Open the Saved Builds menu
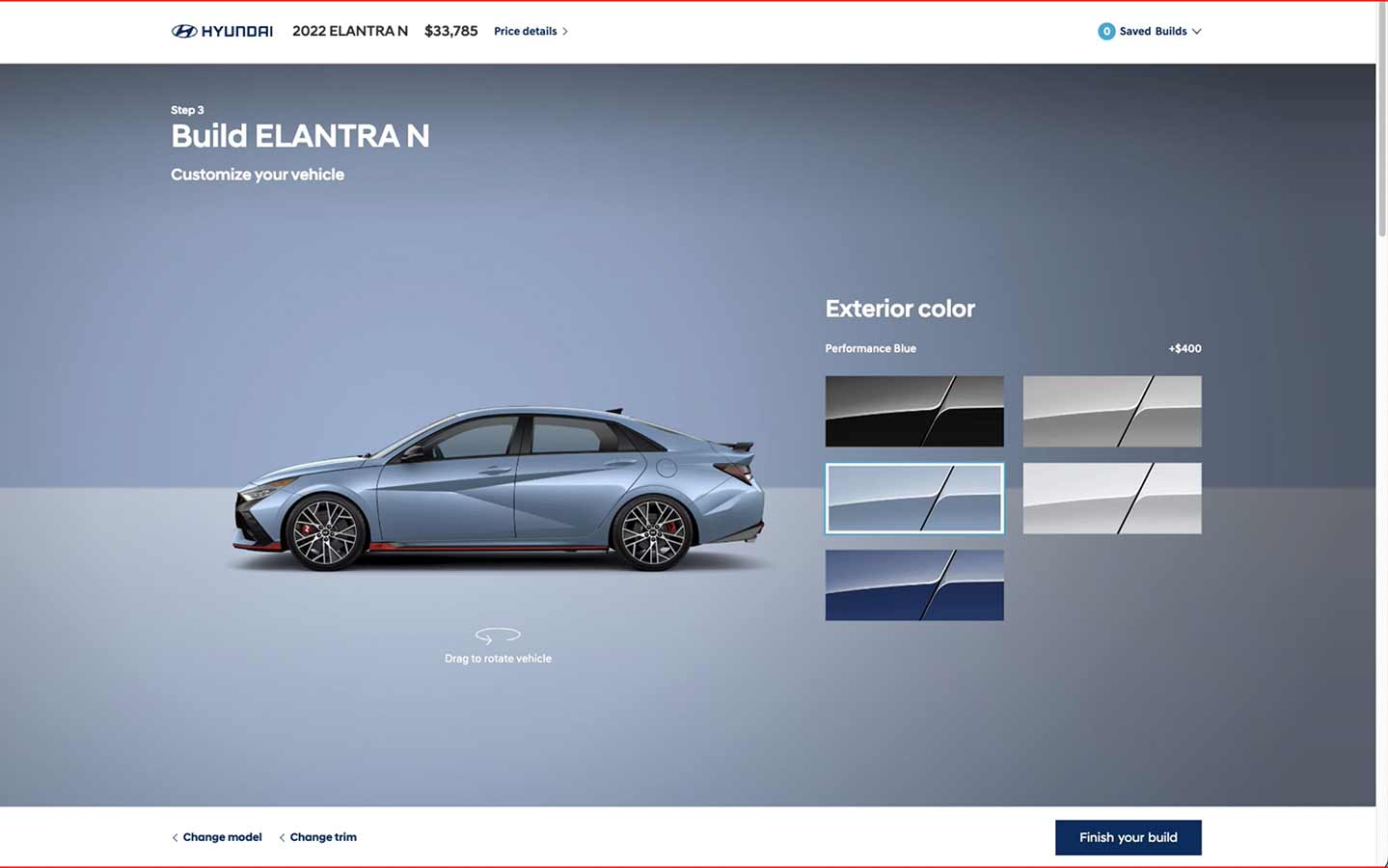Screen dimensions: 1388x868 [x=1150, y=31]
